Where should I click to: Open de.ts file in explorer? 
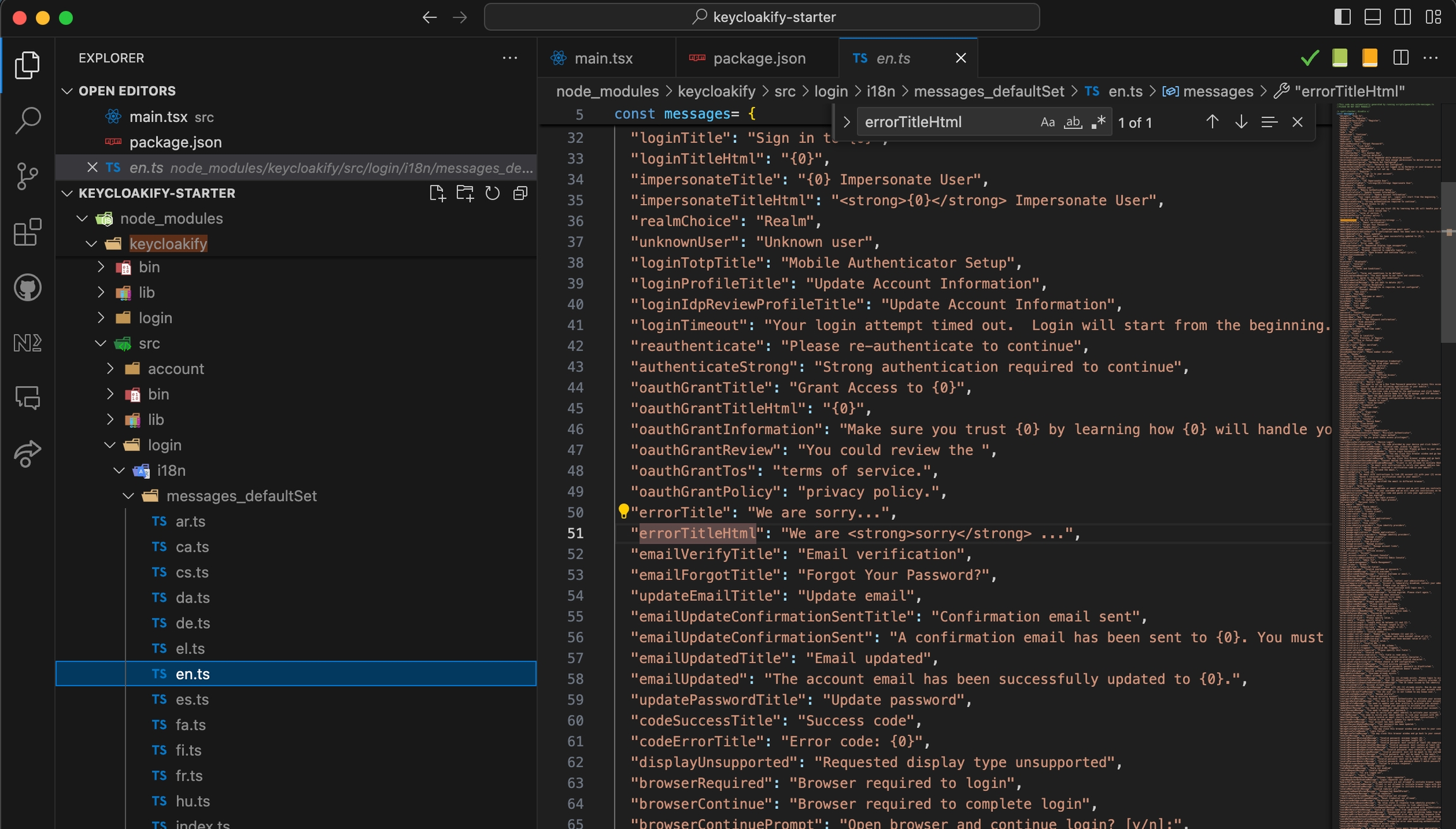click(193, 623)
